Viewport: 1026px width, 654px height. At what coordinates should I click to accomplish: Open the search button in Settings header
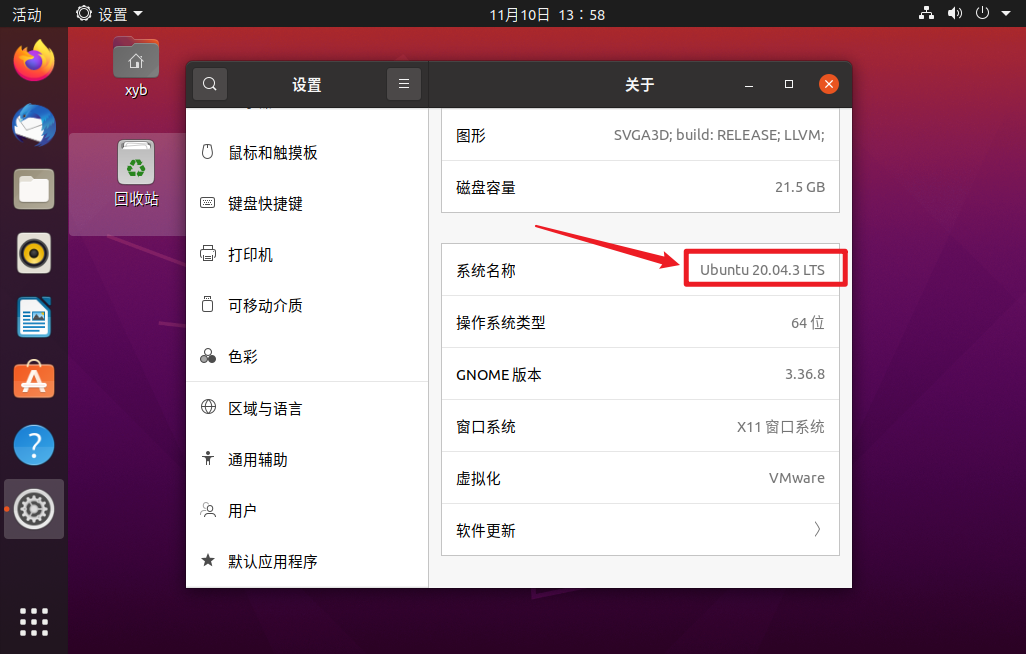[209, 84]
